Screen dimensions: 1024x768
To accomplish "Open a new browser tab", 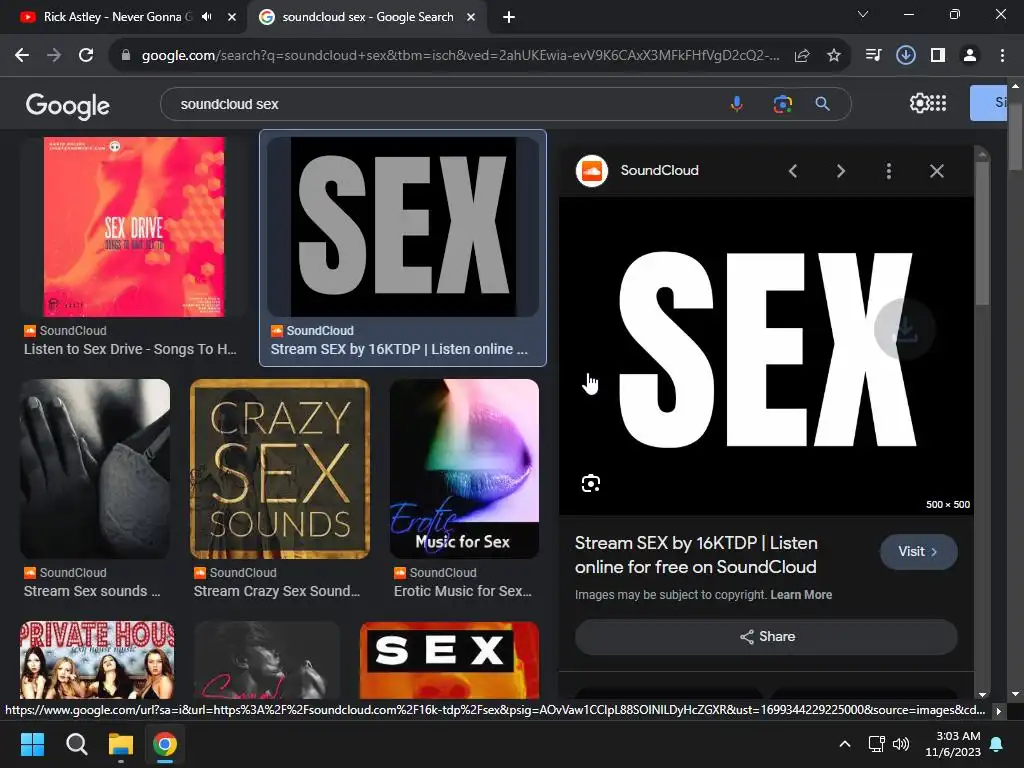I will click(509, 17).
